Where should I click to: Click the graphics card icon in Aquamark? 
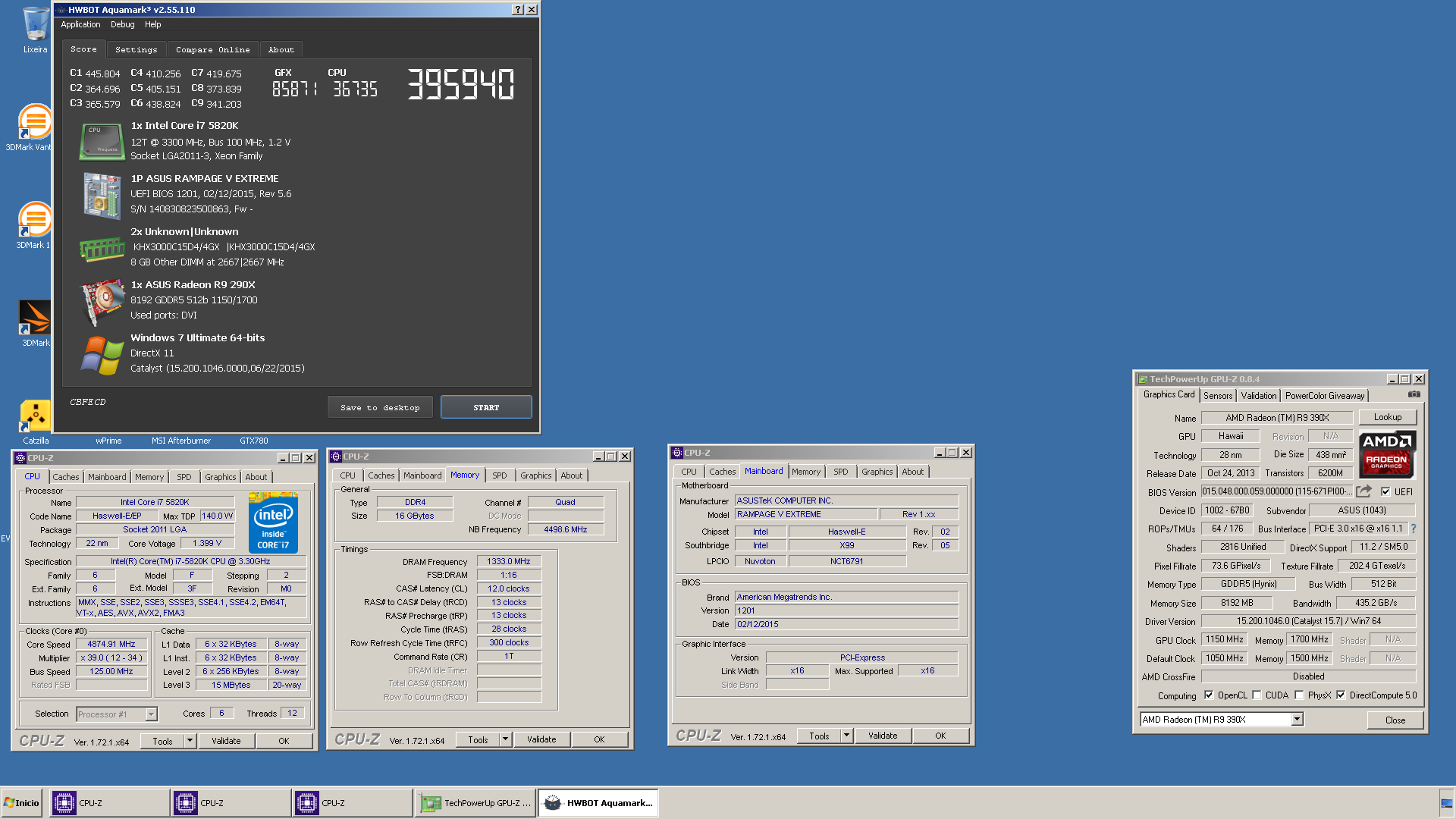(102, 301)
